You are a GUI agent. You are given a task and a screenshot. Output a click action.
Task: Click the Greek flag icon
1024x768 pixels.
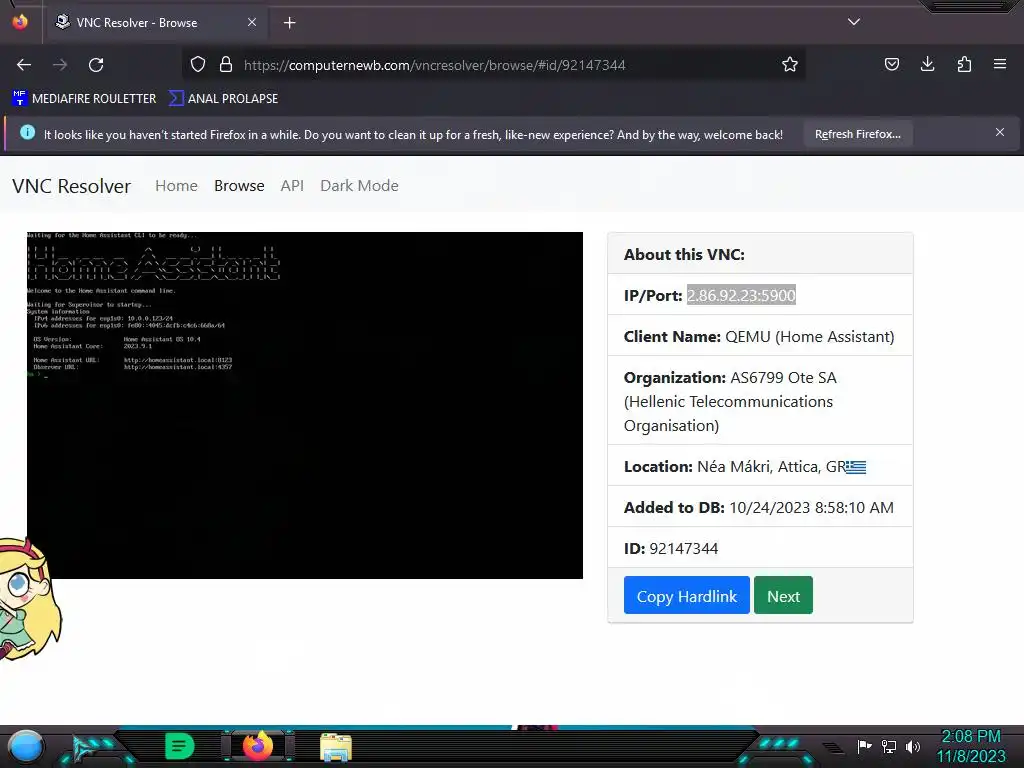click(856, 467)
